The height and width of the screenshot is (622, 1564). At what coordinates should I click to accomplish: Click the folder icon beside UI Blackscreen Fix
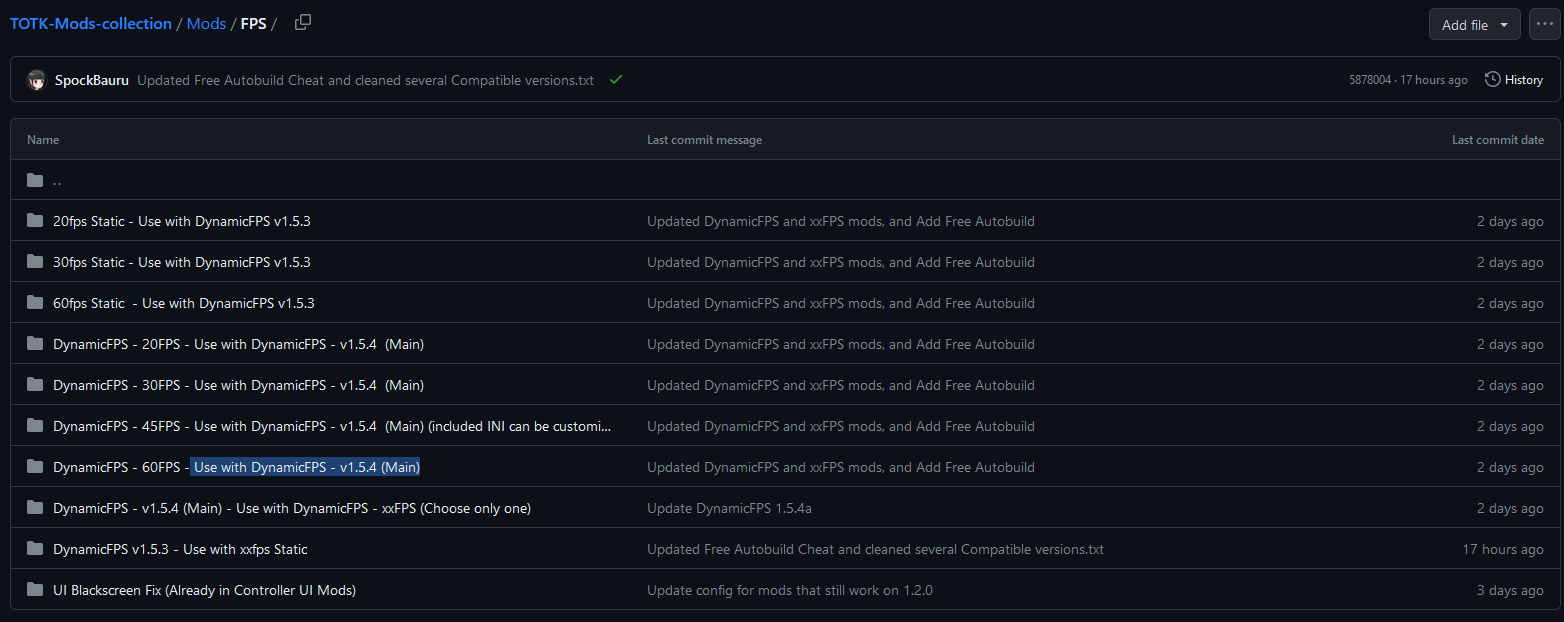[34, 590]
